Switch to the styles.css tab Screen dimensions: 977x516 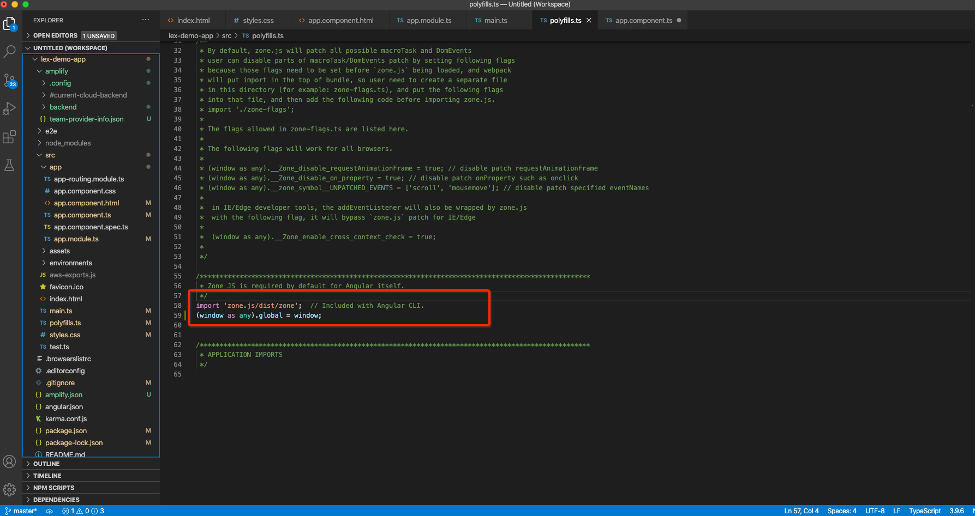(252, 20)
